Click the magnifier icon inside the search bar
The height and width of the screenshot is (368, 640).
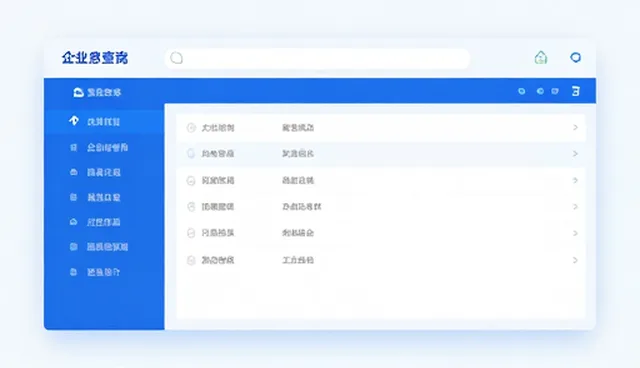pyautogui.click(x=176, y=58)
